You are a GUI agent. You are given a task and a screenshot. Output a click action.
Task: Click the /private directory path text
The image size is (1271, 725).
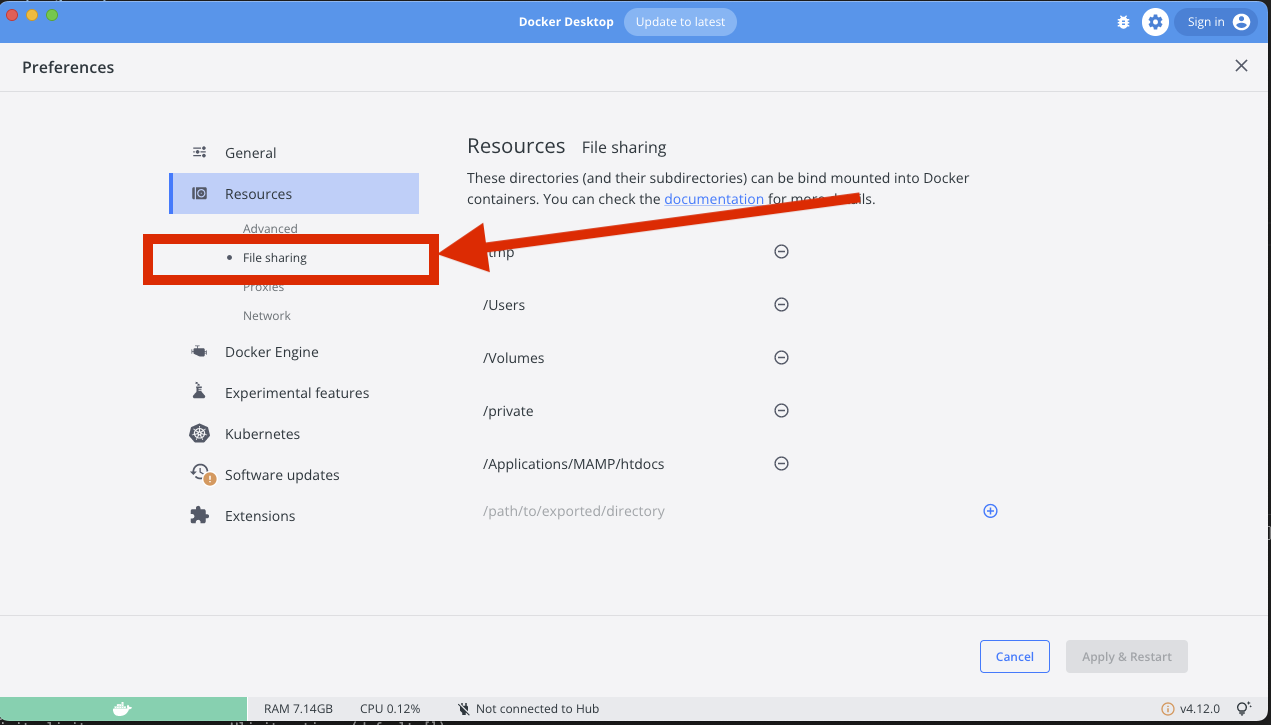pos(508,411)
